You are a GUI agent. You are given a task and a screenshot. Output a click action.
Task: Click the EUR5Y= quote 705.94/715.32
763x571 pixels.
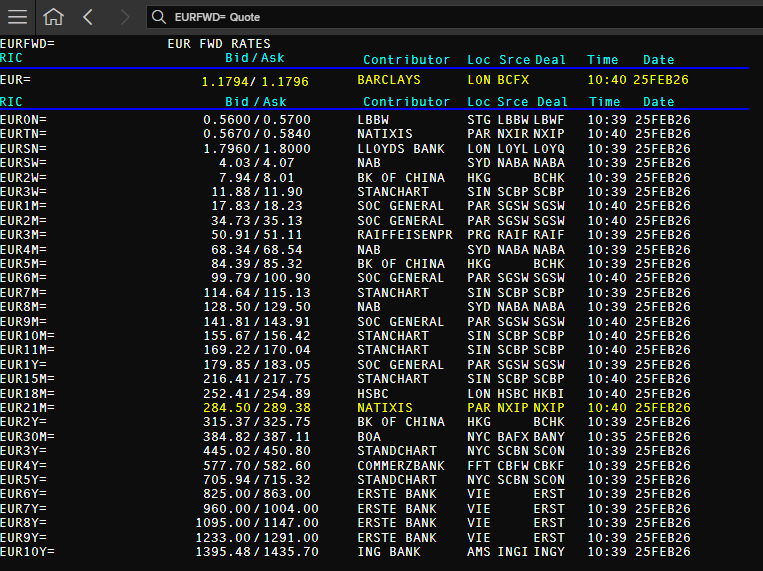256,480
